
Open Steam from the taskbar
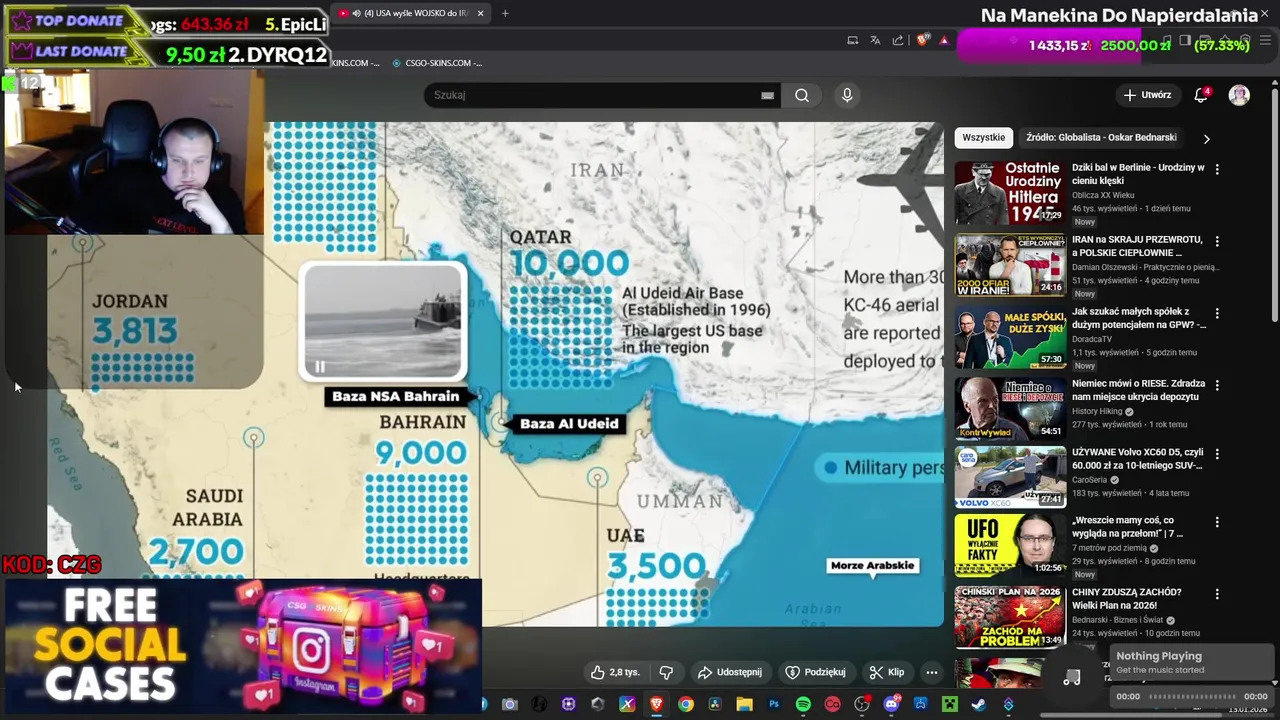pyautogui.click(x=978, y=704)
